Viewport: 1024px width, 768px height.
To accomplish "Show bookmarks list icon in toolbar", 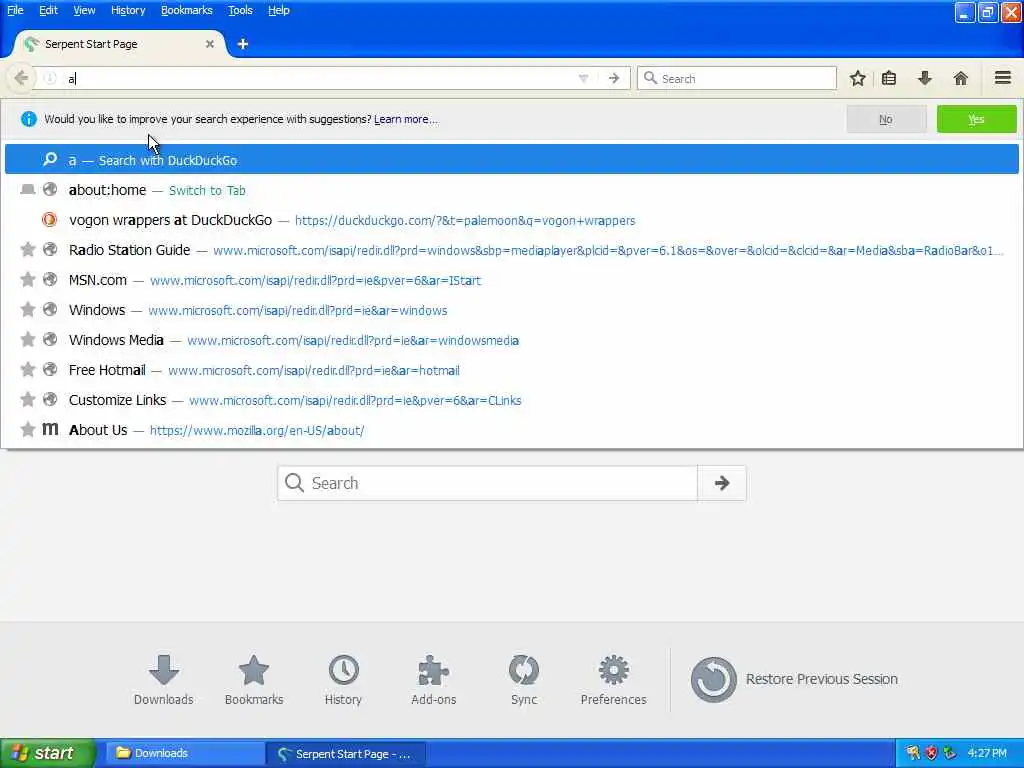I will tap(889, 78).
